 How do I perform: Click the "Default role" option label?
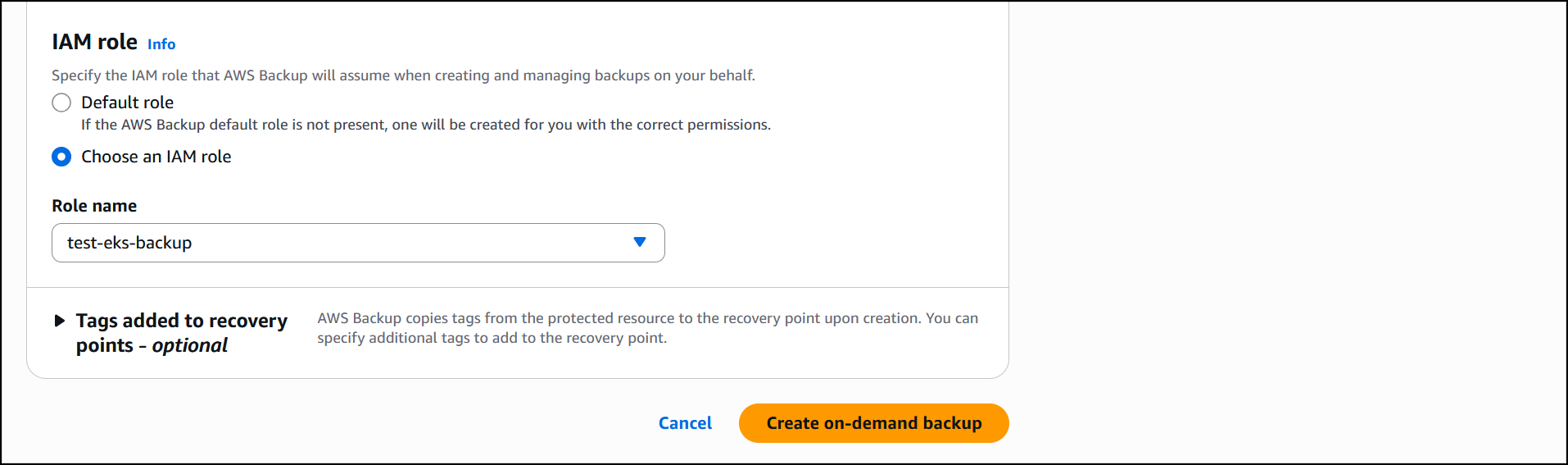tap(127, 103)
